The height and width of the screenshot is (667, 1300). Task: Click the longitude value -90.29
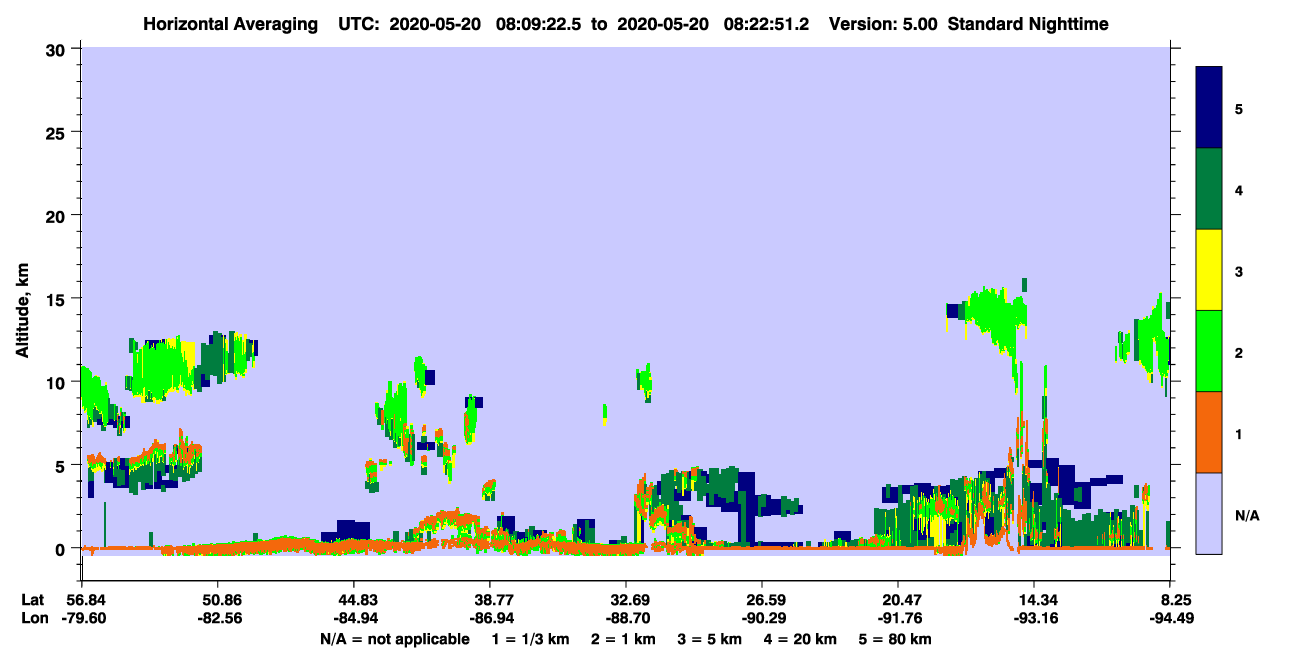click(x=762, y=618)
